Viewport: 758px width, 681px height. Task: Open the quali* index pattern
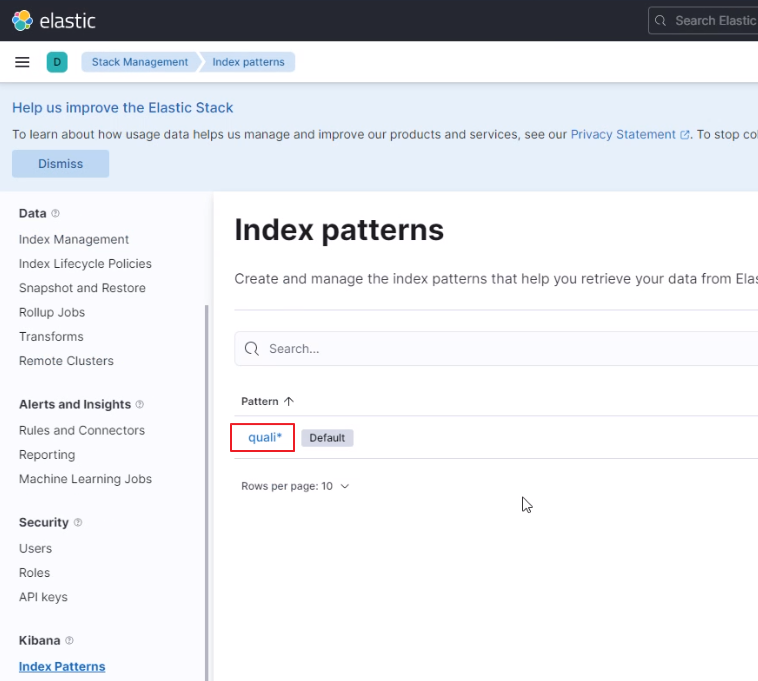pyautogui.click(x=264, y=437)
